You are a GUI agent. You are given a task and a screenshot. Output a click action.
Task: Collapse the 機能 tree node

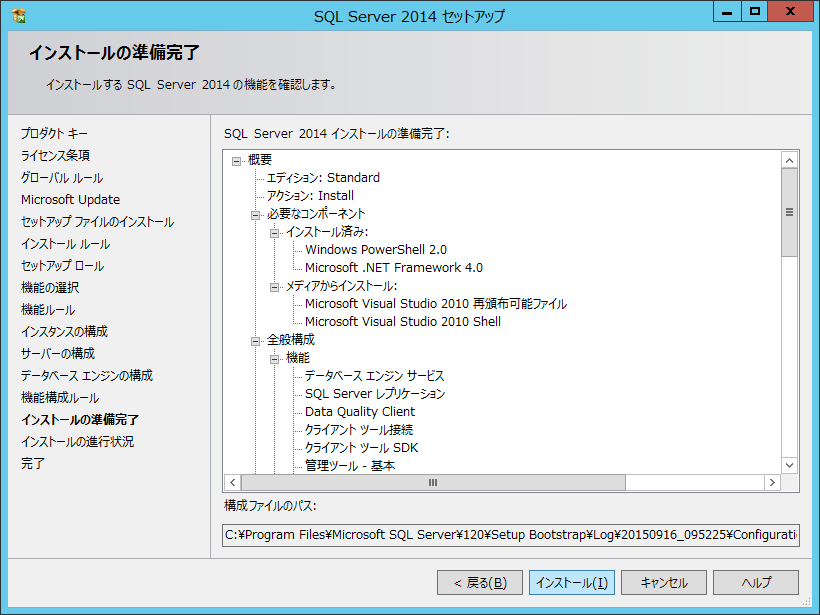click(275, 358)
